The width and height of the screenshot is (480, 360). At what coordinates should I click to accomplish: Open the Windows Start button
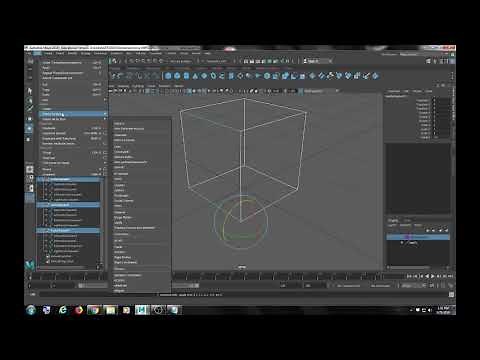(x=31, y=310)
